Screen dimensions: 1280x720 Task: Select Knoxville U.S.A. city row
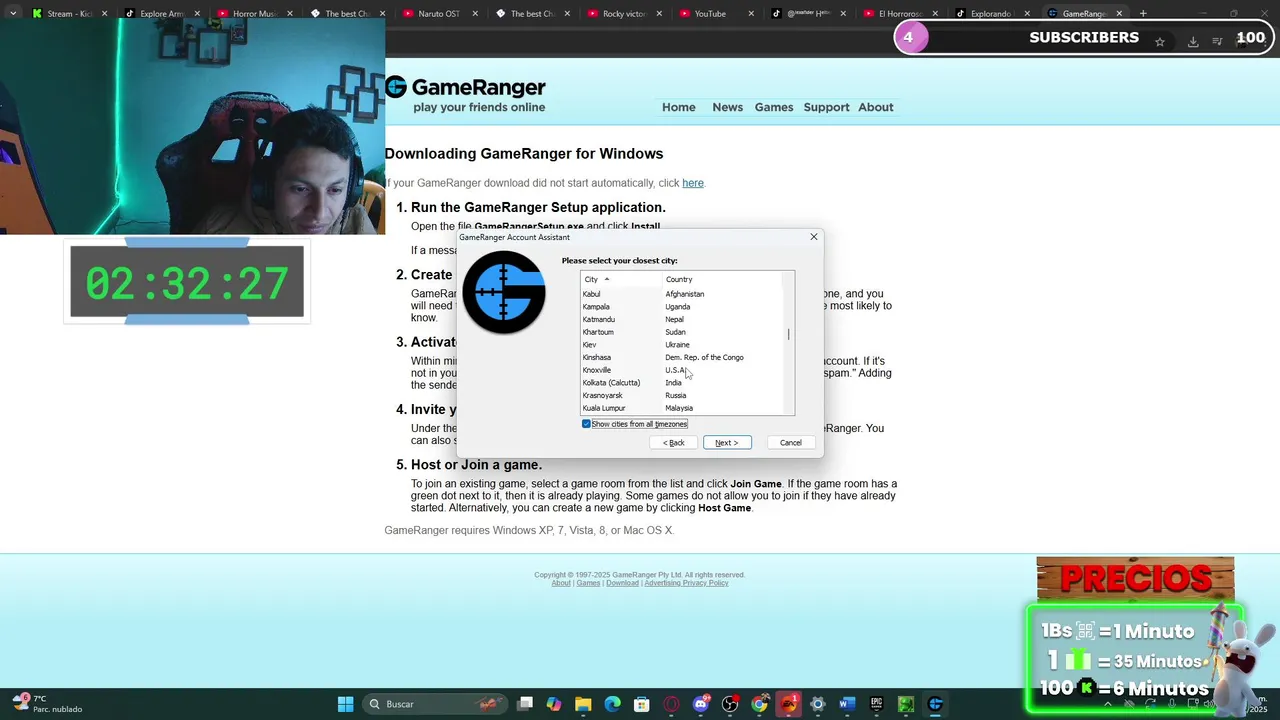tap(683, 370)
